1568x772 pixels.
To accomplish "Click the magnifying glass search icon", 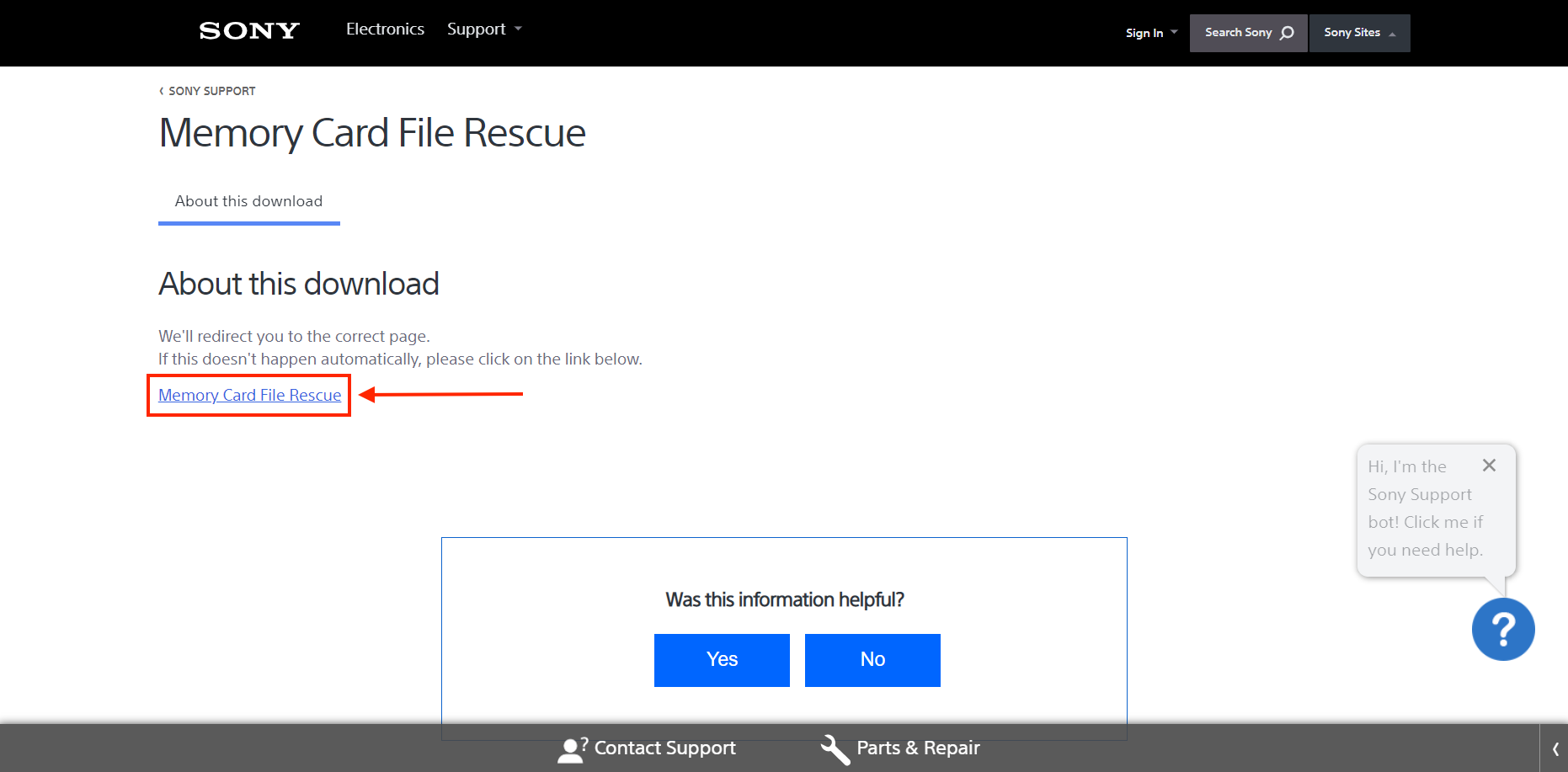I will (x=1287, y=33).
